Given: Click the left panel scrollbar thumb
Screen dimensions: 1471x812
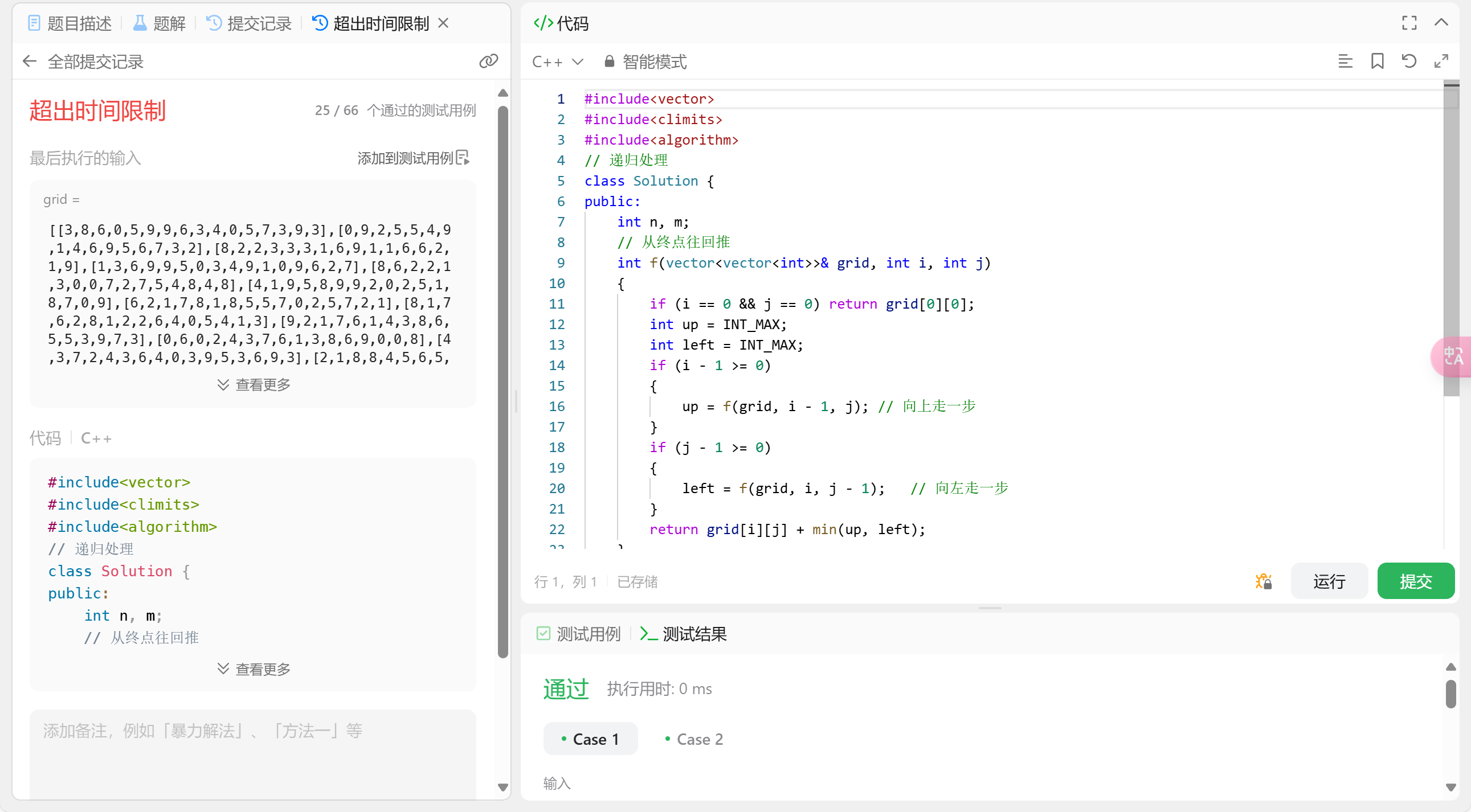Looking at the screenshot, I should click(502, 382).
